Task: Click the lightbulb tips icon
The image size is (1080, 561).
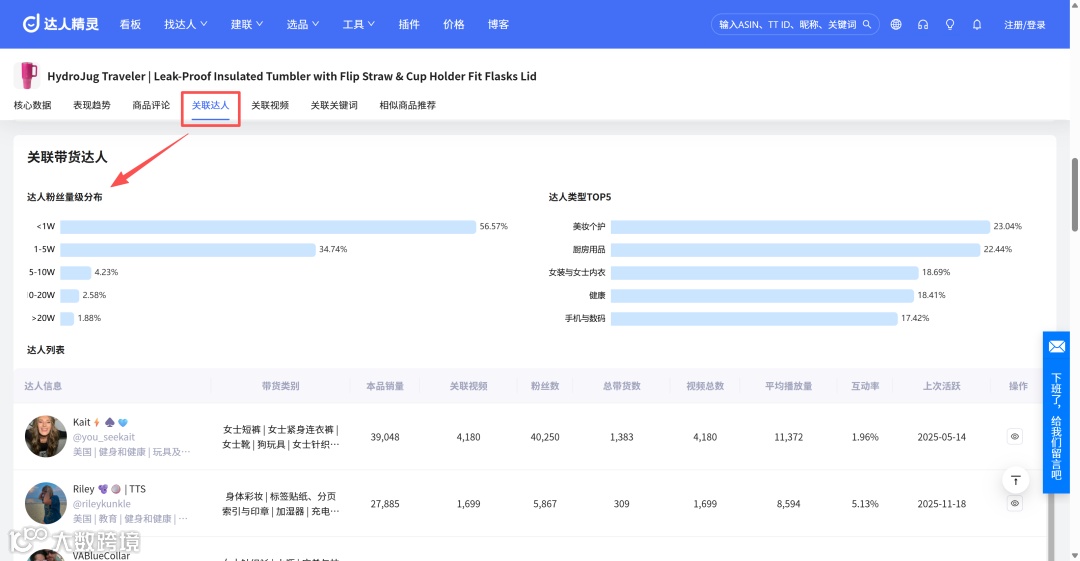Action: click(950, 24)
